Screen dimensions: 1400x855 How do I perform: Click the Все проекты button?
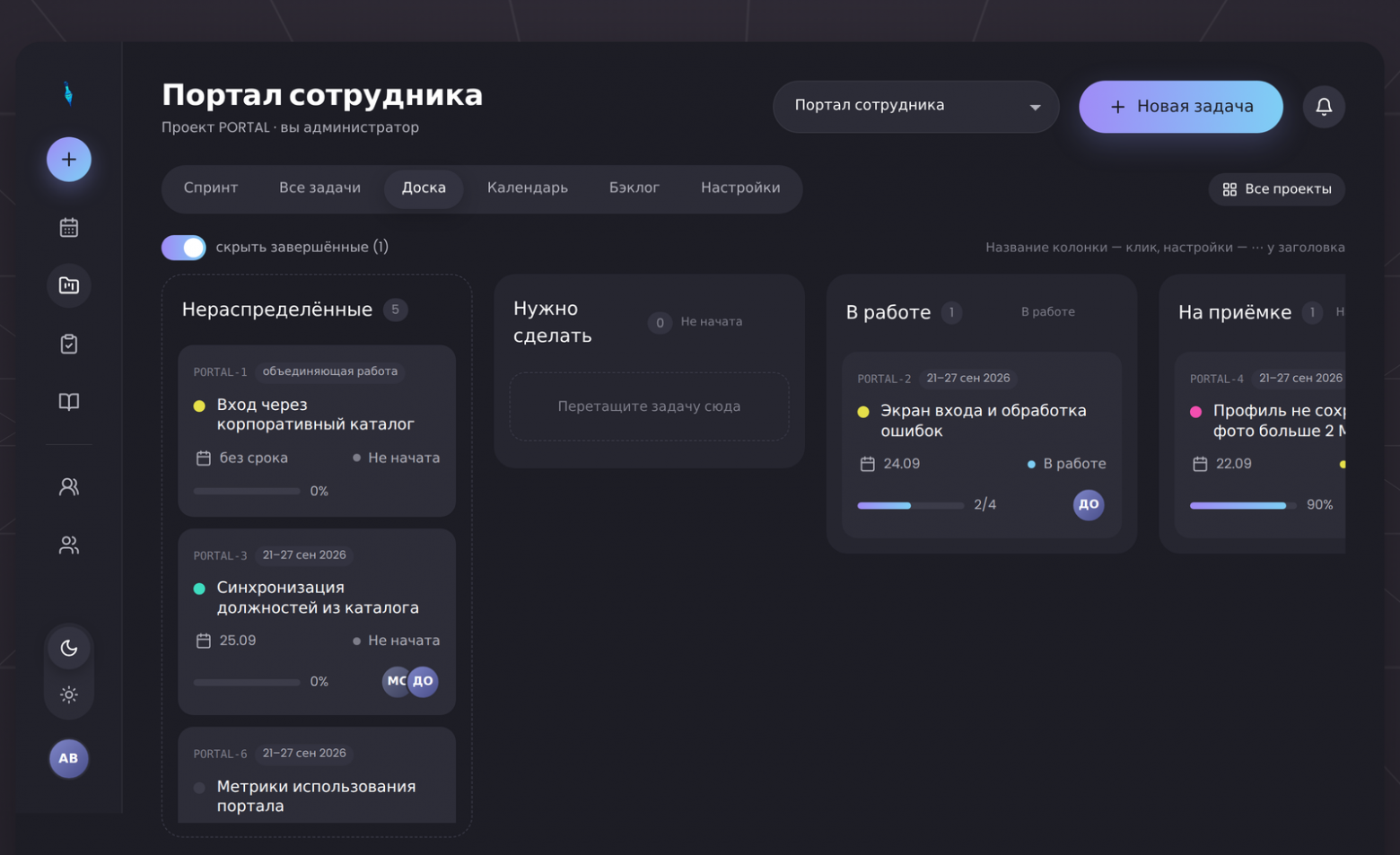point(1276,189)
